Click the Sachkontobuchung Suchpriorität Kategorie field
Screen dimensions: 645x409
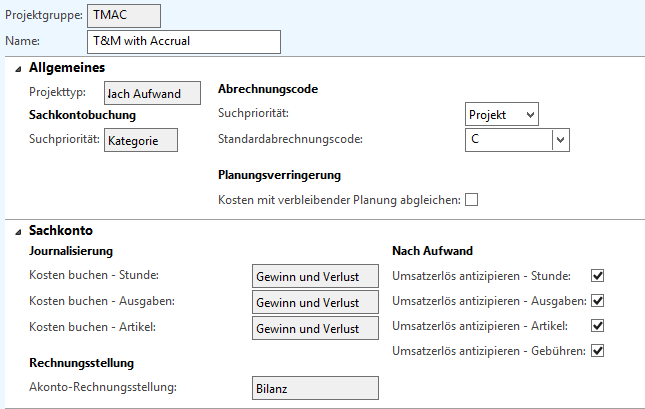[140, 140]
